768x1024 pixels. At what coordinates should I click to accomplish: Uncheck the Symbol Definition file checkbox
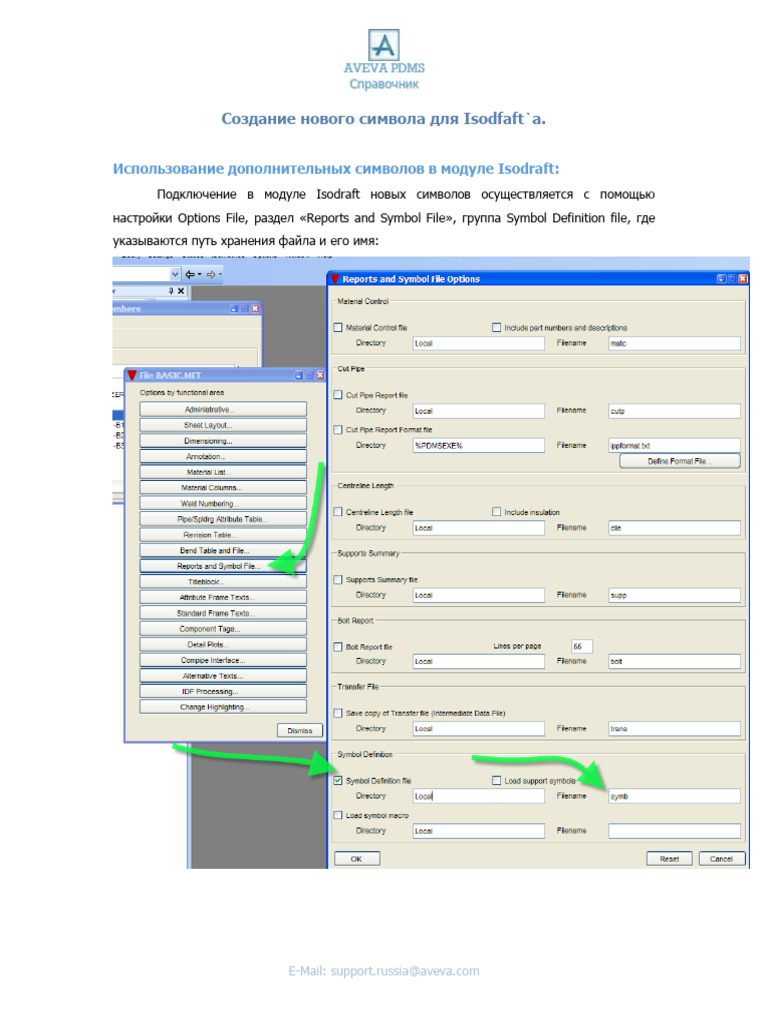click(x=338, y=780)
